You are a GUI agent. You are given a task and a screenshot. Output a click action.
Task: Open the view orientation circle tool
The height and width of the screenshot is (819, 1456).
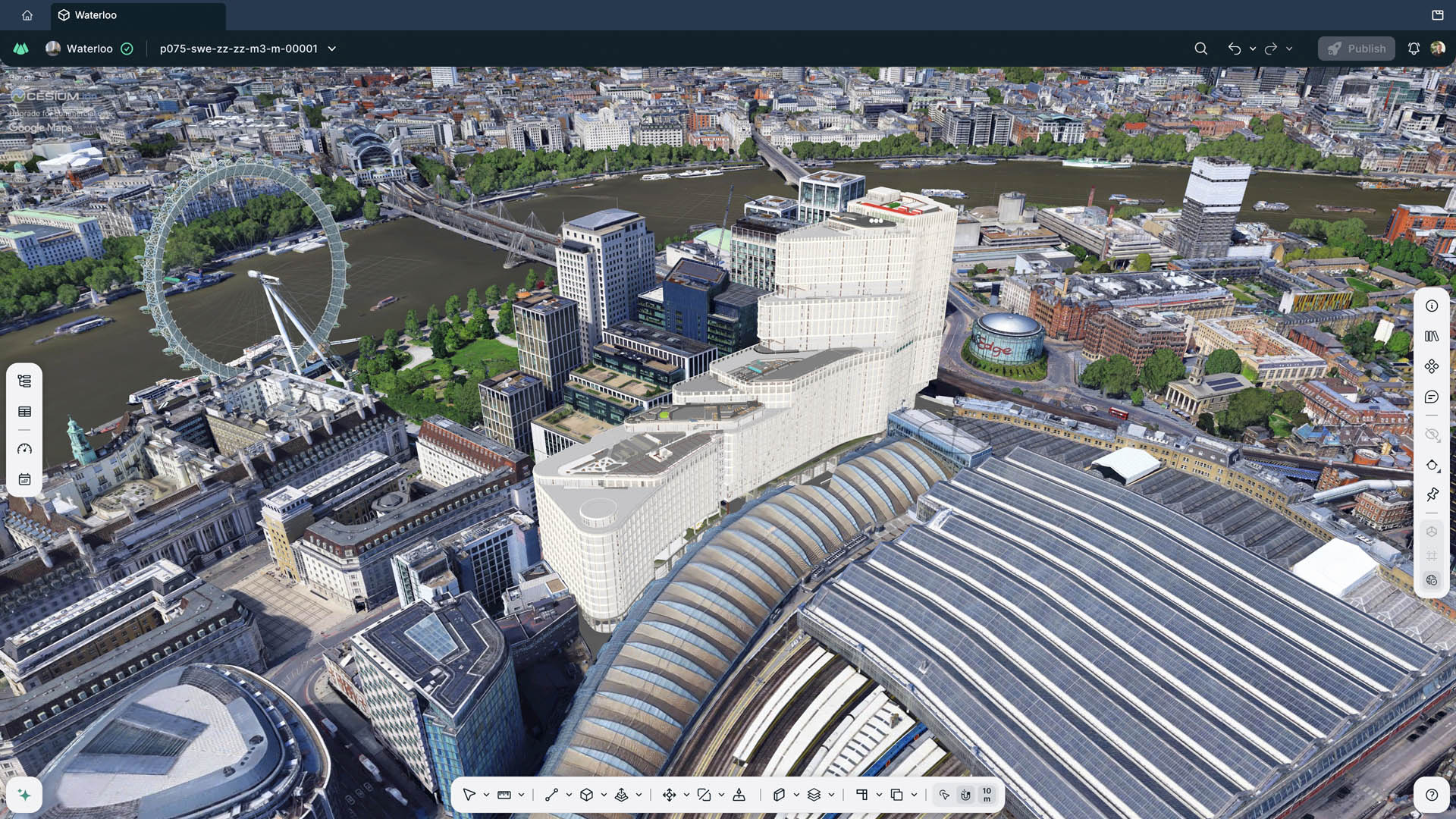point(1432,465)
